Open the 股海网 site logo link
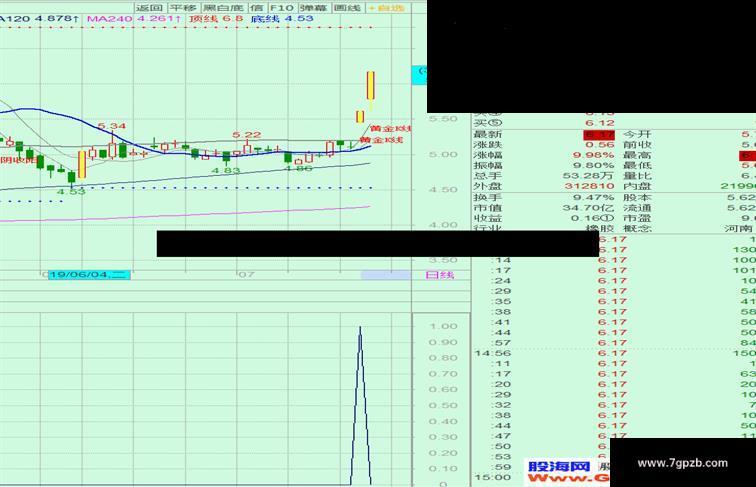 tap(559, 466)
